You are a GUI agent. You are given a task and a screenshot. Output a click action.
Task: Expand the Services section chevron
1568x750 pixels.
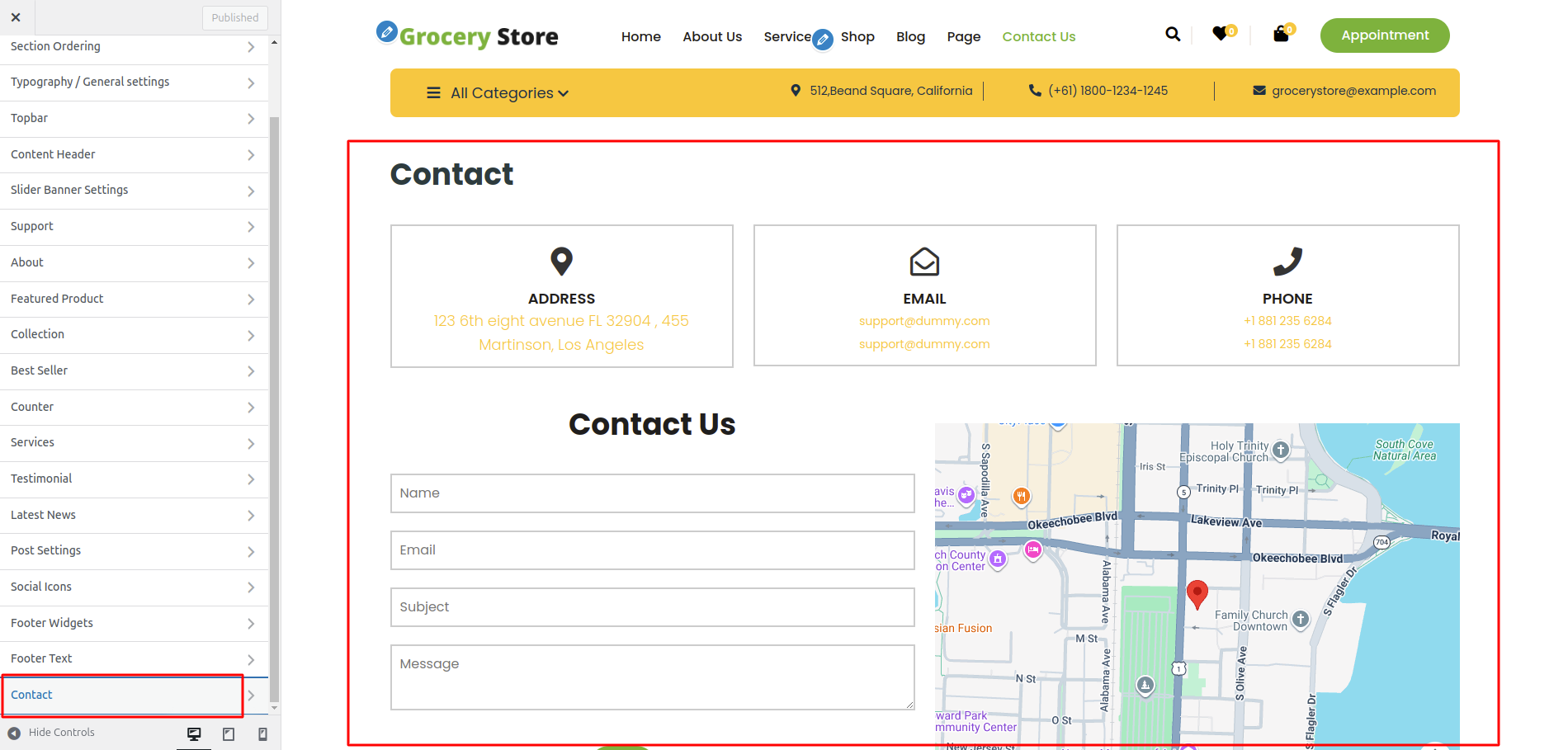pyautogui.click(x=251, y=444)
